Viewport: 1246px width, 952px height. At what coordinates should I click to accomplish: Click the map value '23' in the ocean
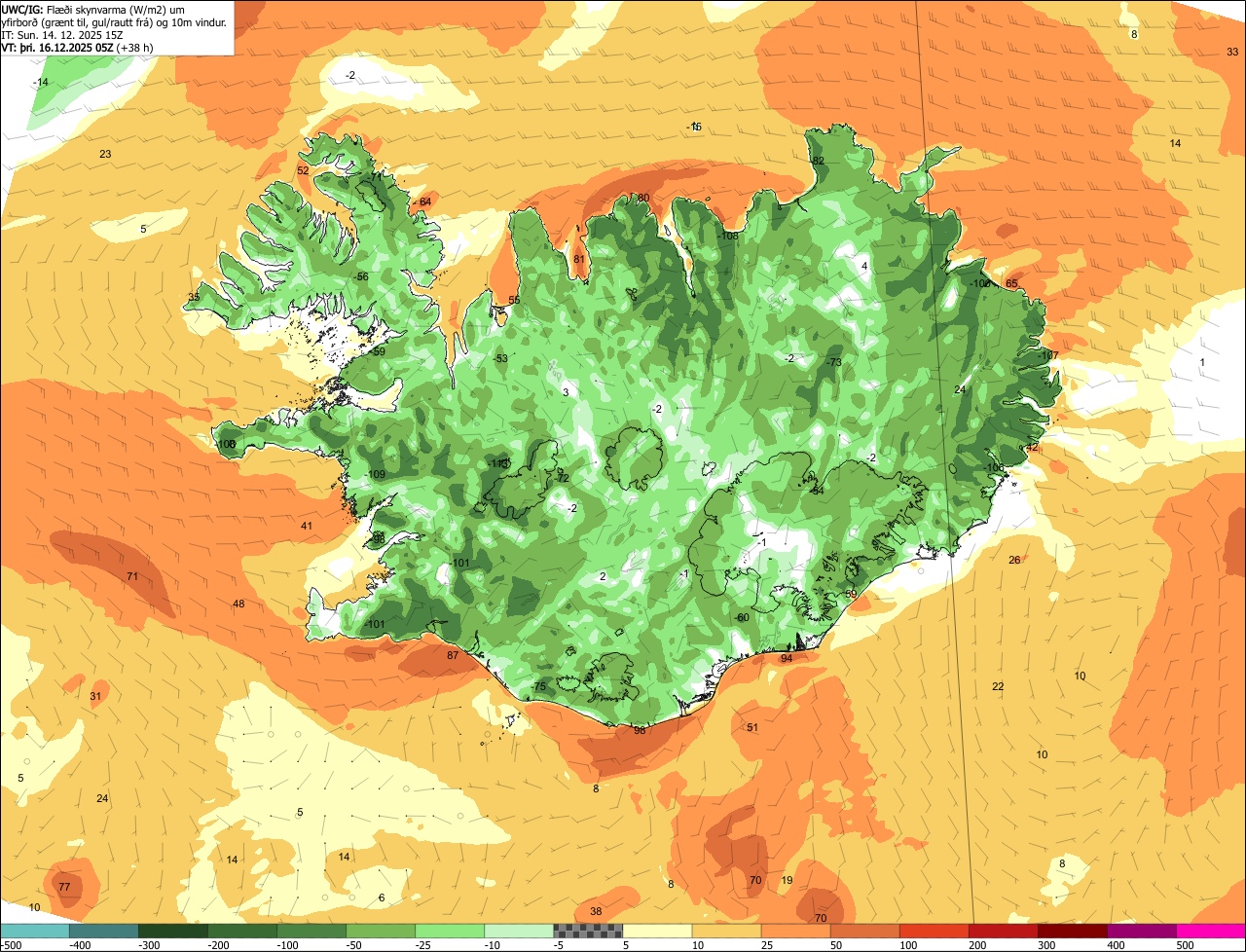coord(105,155)
